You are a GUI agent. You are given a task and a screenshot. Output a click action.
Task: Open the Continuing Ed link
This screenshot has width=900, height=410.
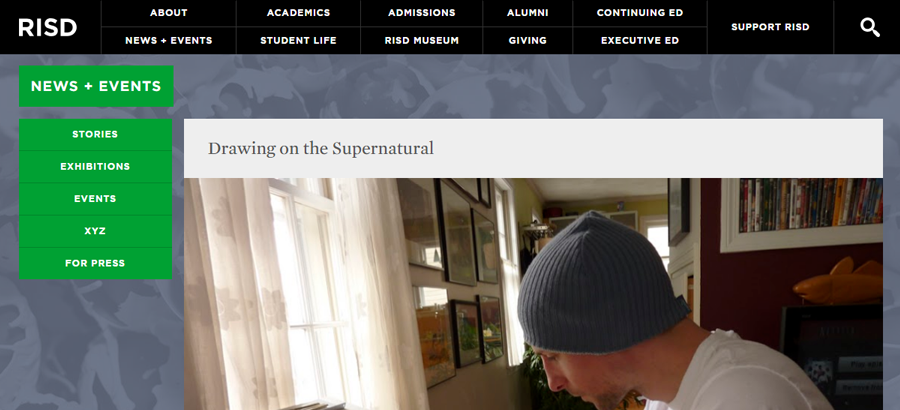pyautogui.click(x=640, y=13)
